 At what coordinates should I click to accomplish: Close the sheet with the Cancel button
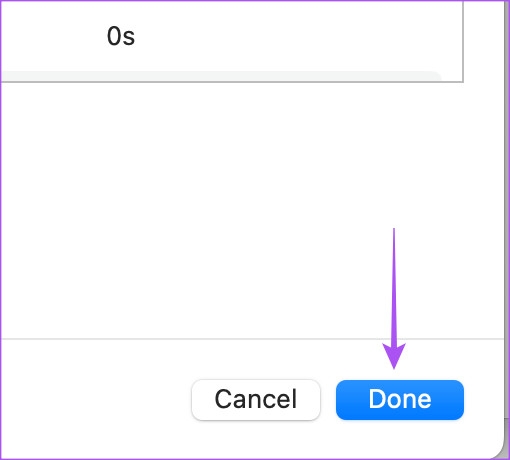pos(256,399)
